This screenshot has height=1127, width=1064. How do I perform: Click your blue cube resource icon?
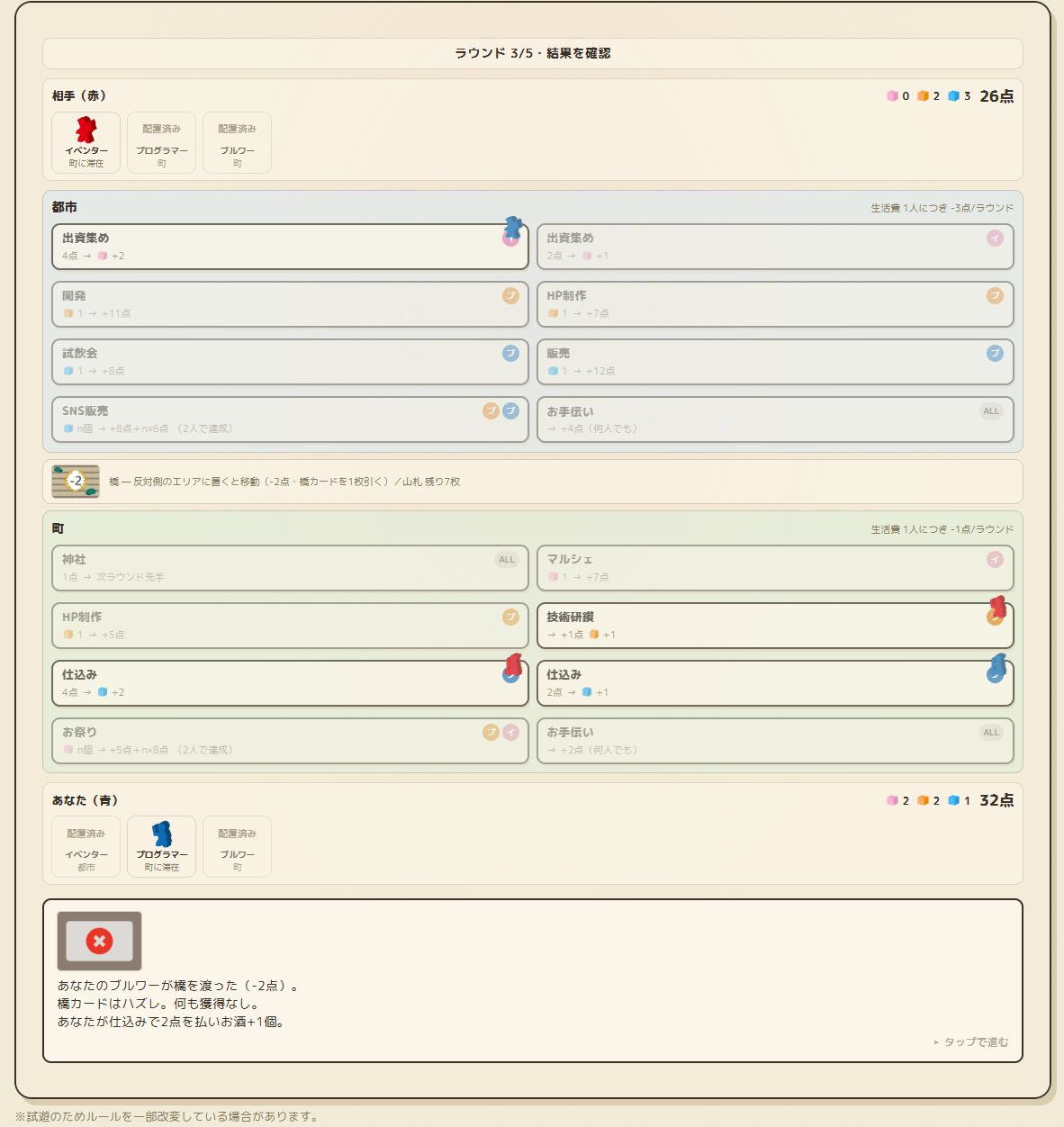(953, 800)
